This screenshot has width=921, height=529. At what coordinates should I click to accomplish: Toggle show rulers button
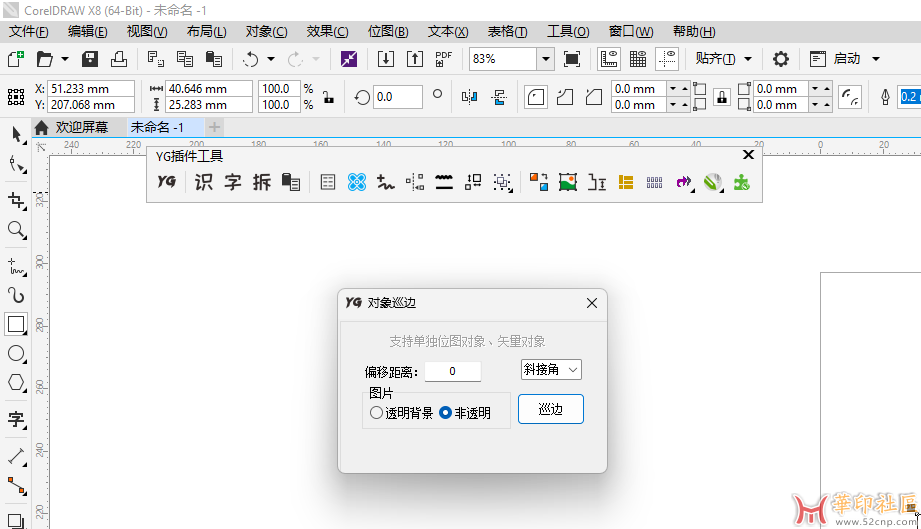[609, 59]
